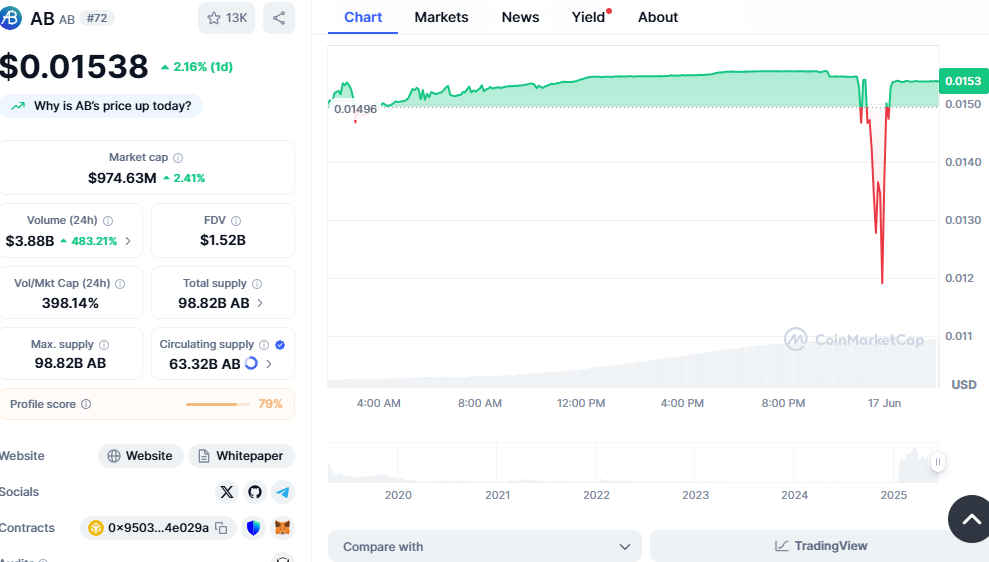Show Max. supply info icon
This screenshot has width=989, height=562.
104,345
